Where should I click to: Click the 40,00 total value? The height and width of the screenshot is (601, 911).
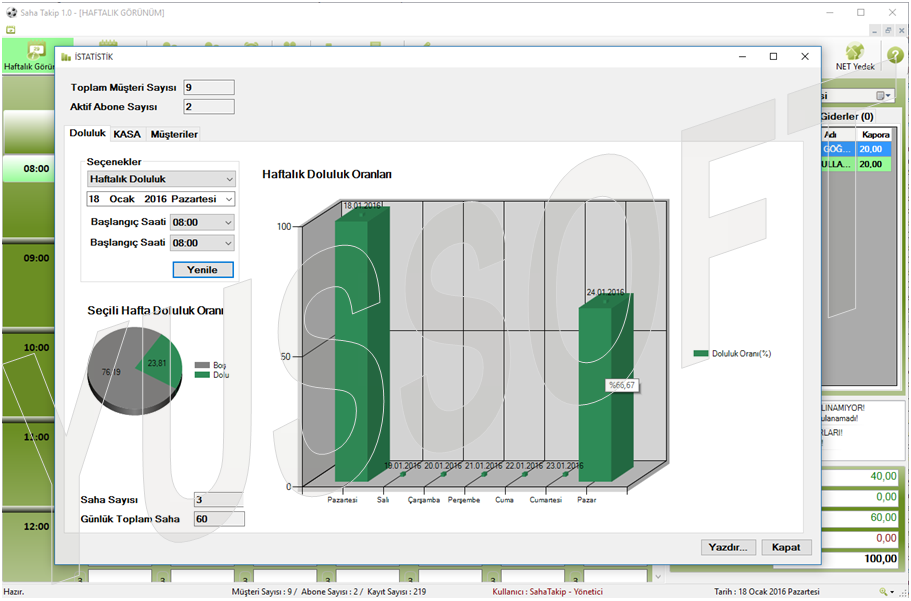[x=883, y=476]
